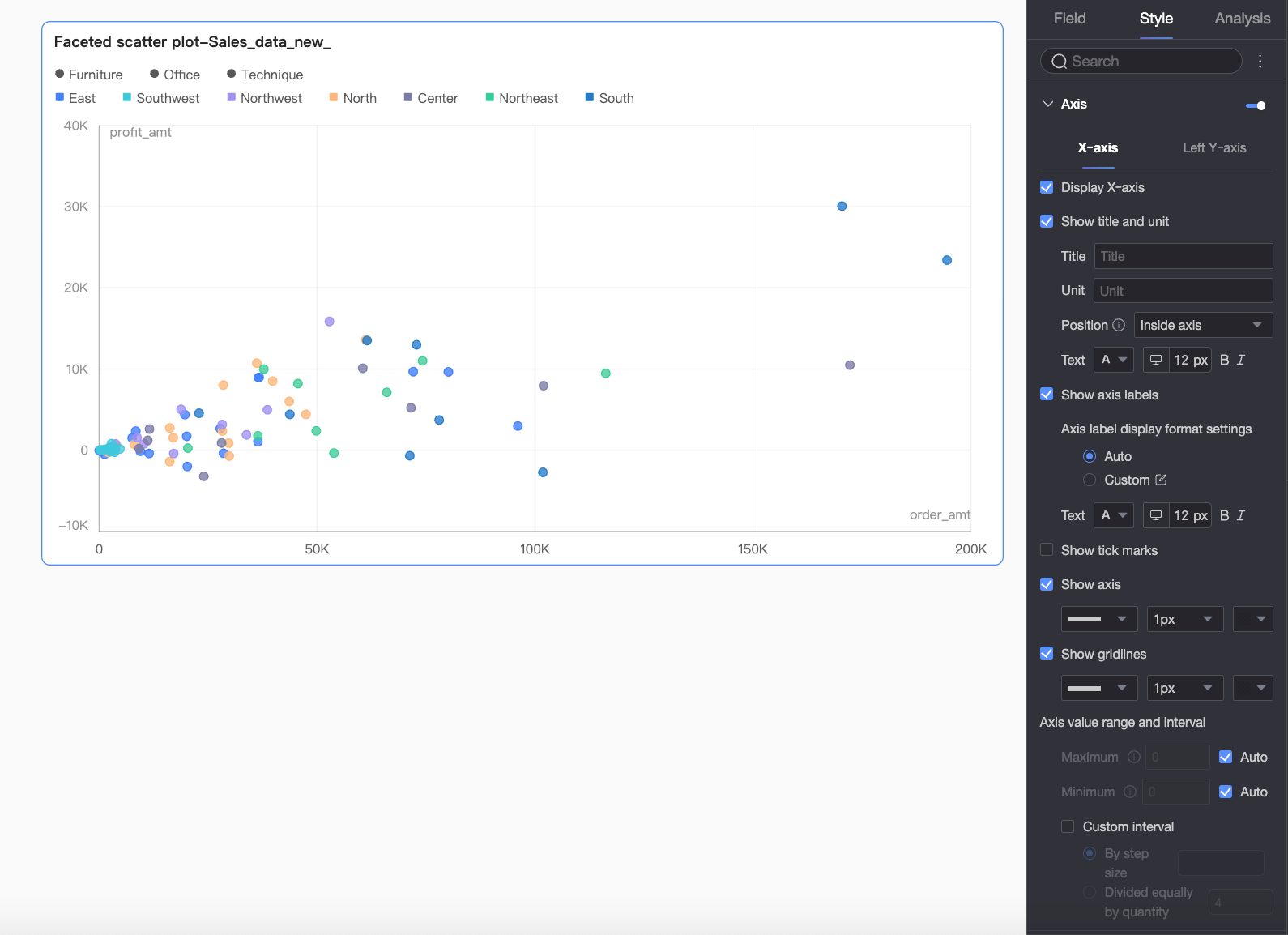Open the title text color dropdown
The height and width of the screenshot is (935, 1288).
coord(1114,360)
